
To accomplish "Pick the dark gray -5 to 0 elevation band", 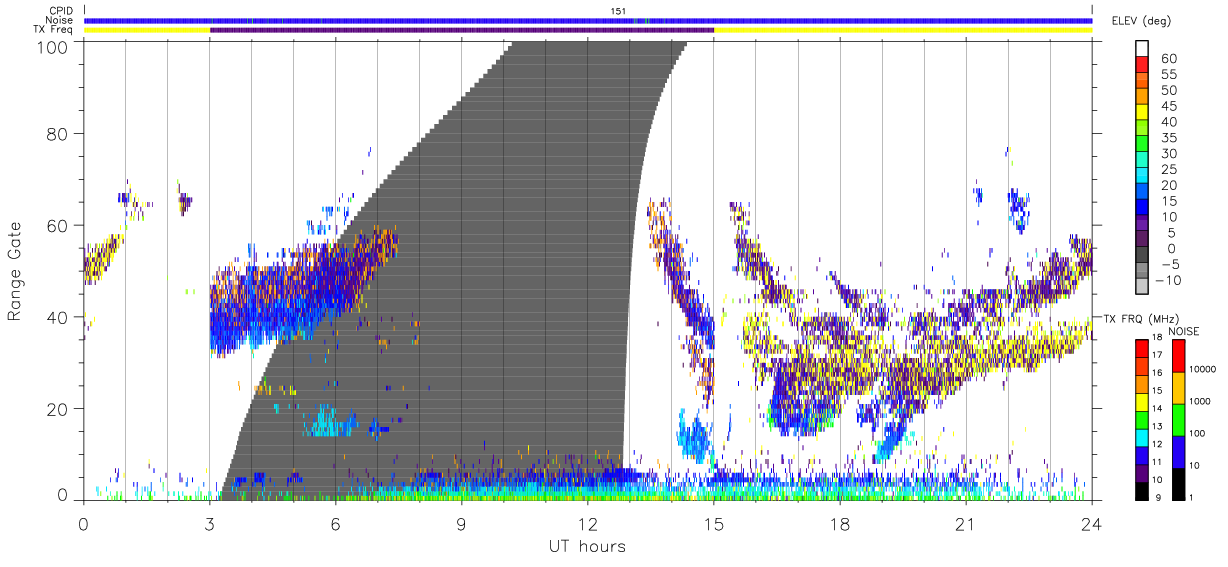I will click(x=1141, y=256).
